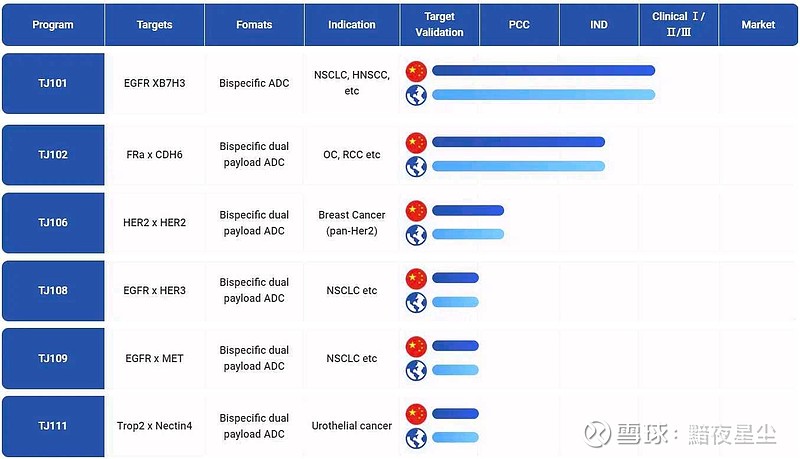Click the globe icon in TJ101 row
Viewport: 800px width, 459px height.
416,95
